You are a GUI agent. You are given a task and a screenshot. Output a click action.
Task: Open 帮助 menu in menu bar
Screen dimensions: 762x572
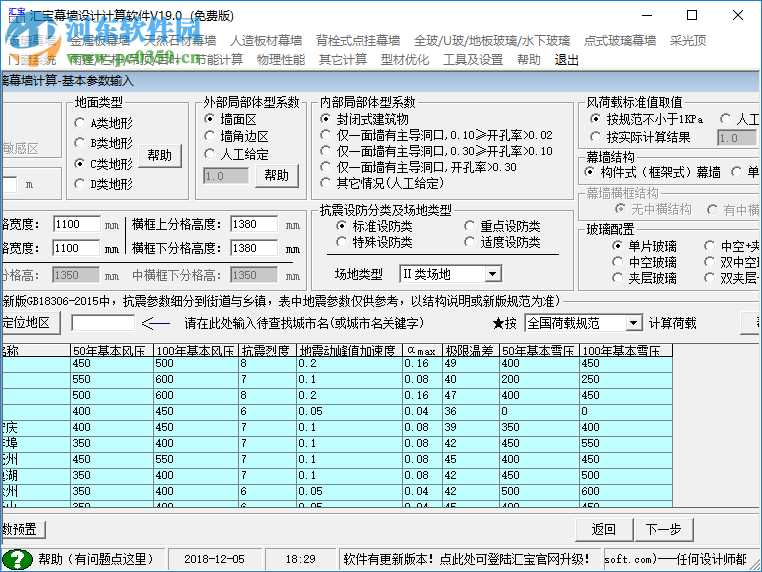click(x=529, y=59)
